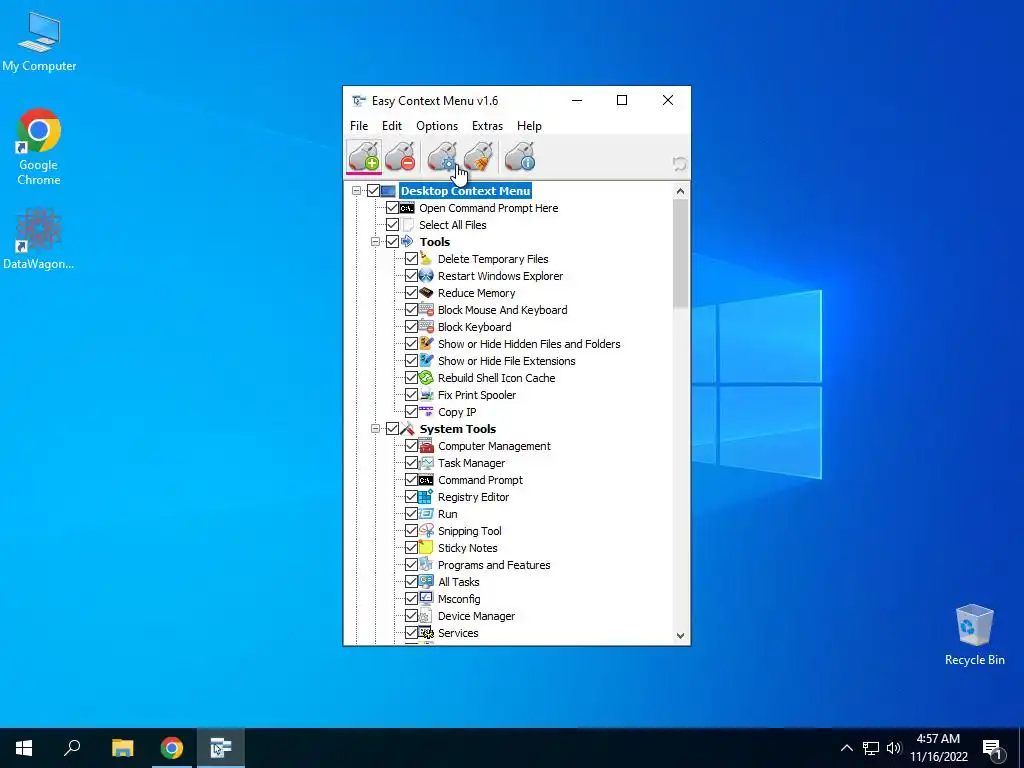
Task: Click the undo arrow icon in toolbar
Action: pyautogui.click(x=679, y=163)
